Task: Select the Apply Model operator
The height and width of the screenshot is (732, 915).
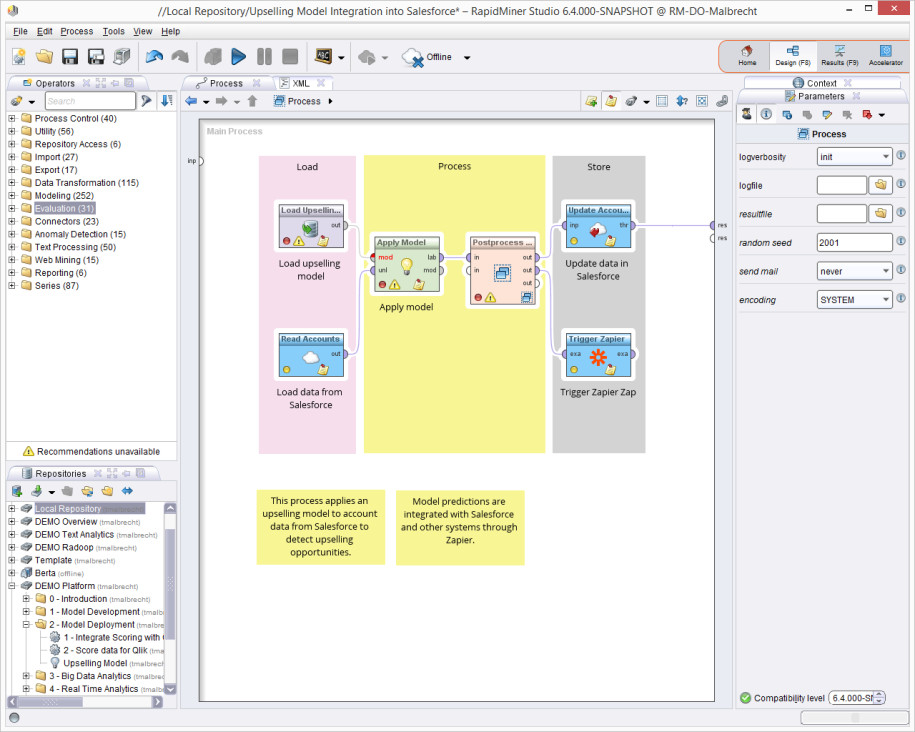Action: tap(407, 263)
